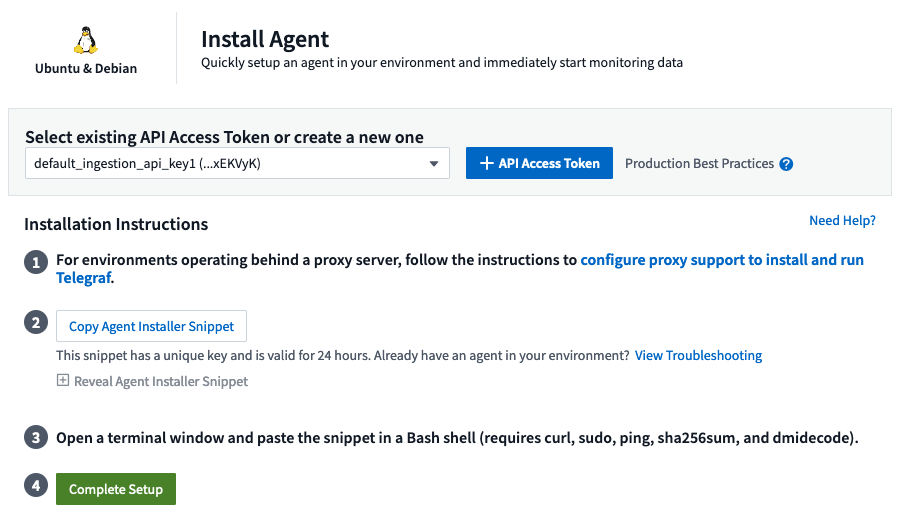
Task: Open View Troubleshooting link
Action: (x=698, y=355)
